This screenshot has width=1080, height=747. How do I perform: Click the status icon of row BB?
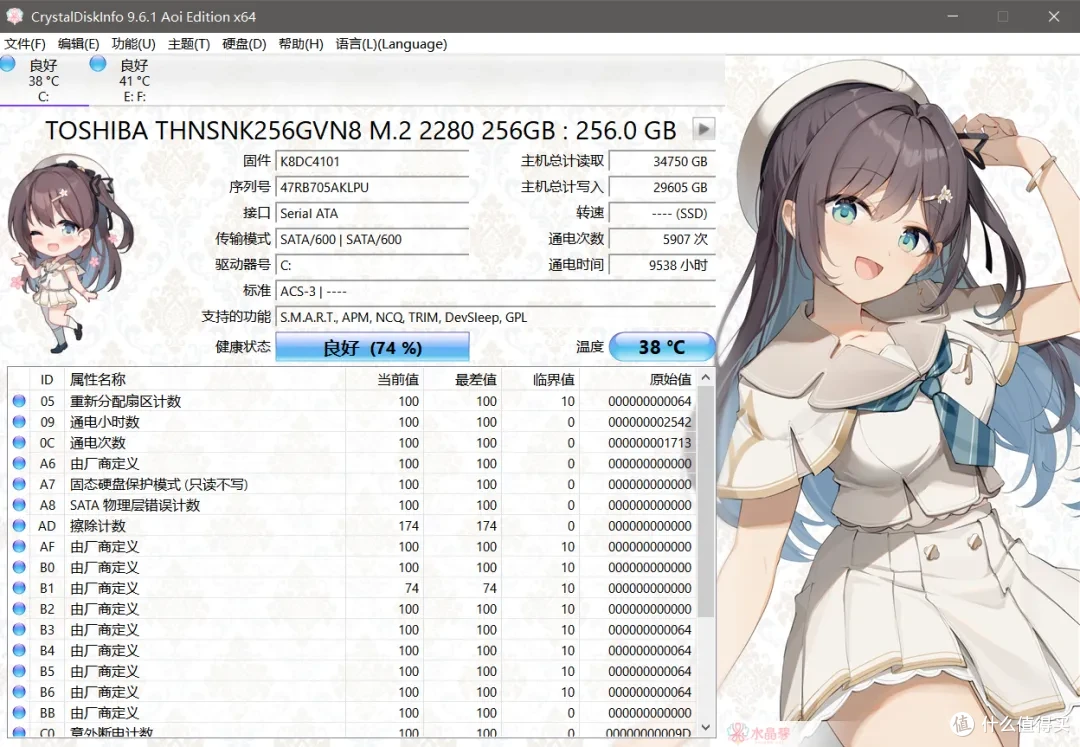pos(19,713)
